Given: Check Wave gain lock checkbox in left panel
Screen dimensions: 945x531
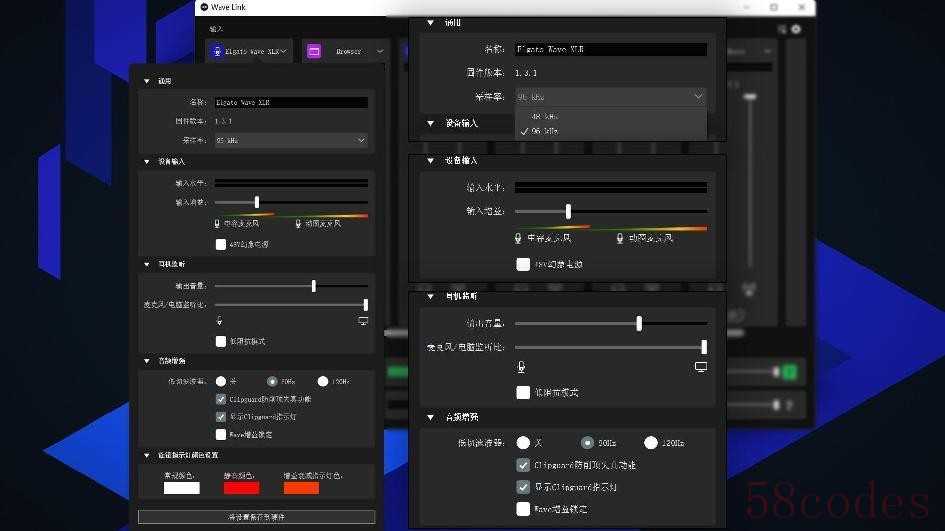Looking at the screenshot, I should tap(221, 434).
